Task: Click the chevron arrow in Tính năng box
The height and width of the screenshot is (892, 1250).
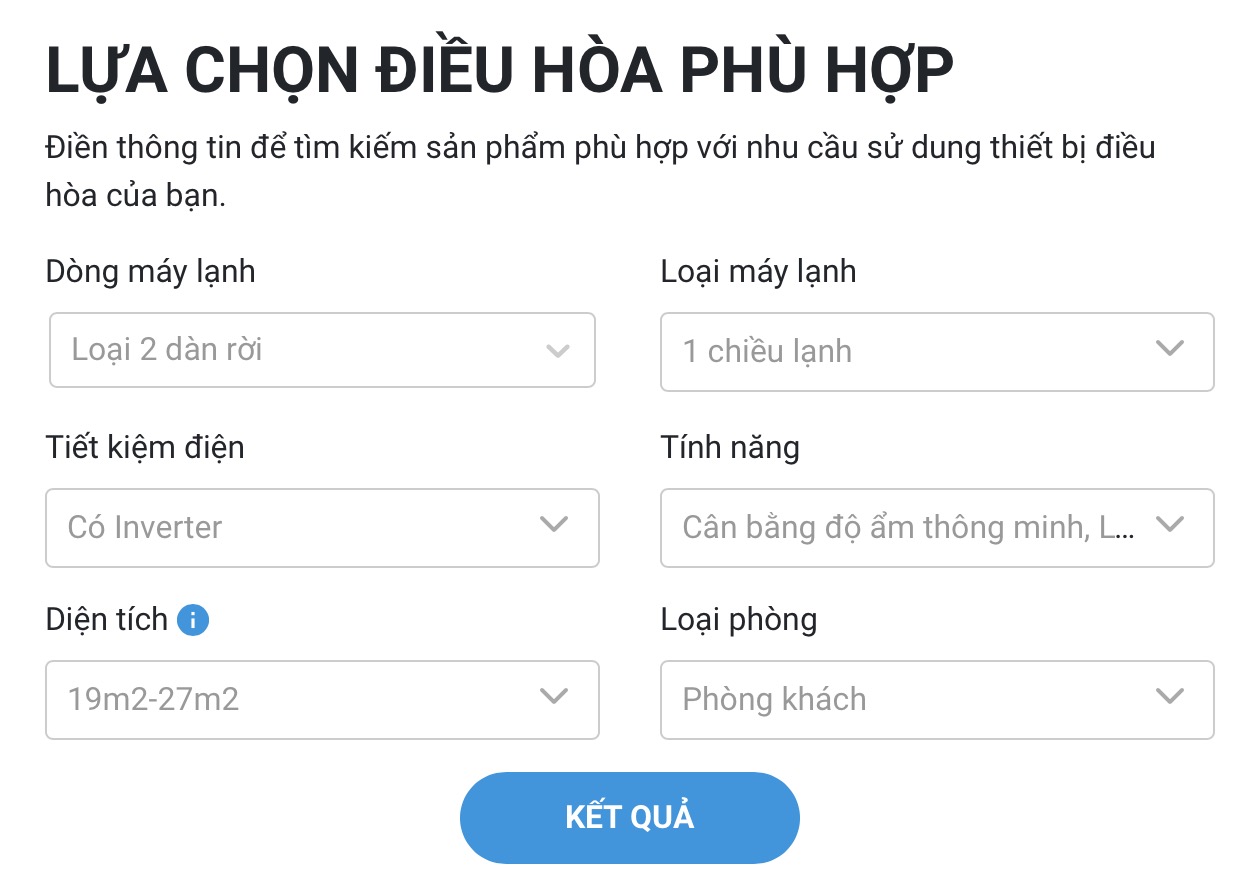Action: pos(1168,525)
